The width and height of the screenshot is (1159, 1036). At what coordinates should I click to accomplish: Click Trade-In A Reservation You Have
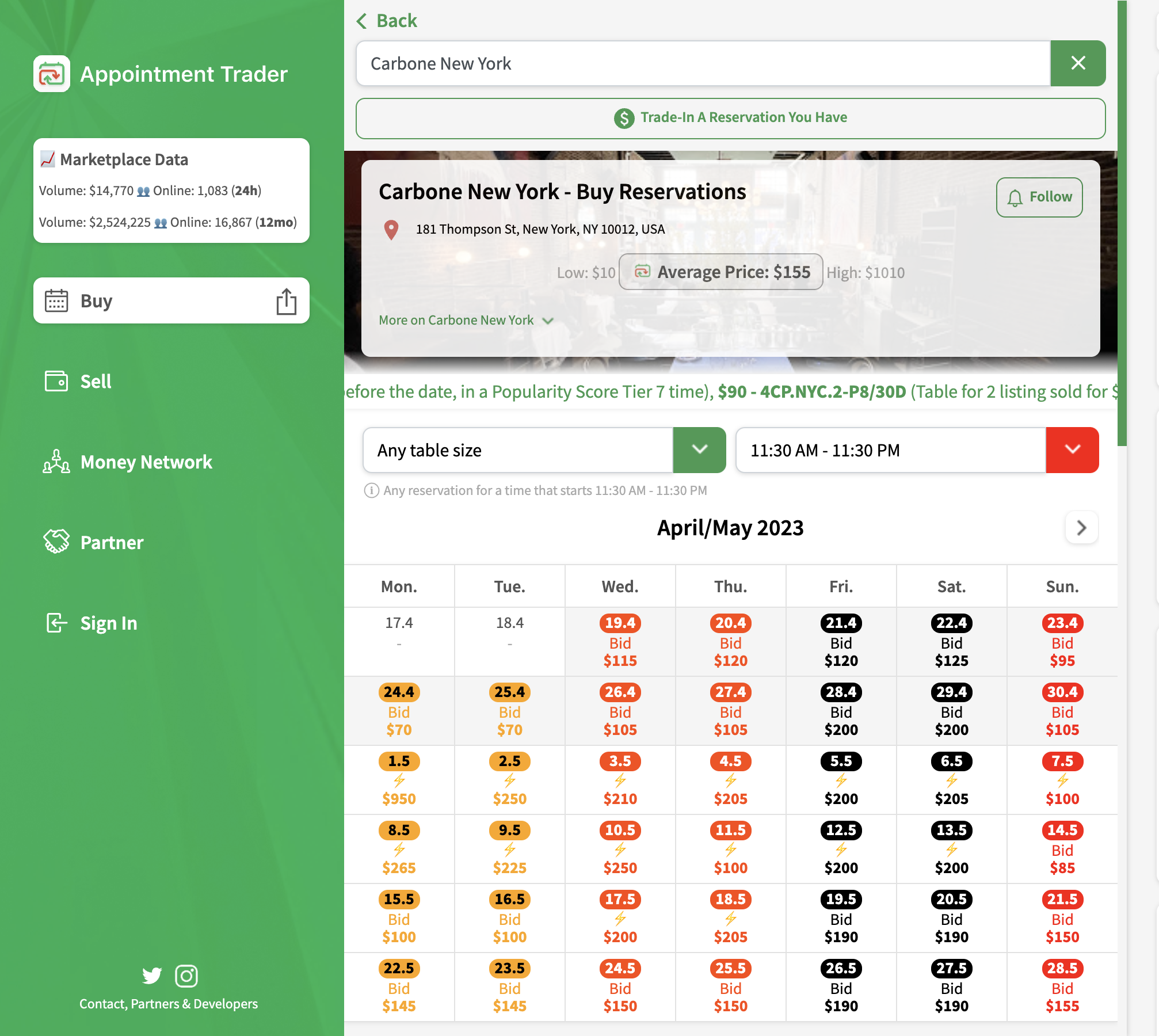[730, 118]
